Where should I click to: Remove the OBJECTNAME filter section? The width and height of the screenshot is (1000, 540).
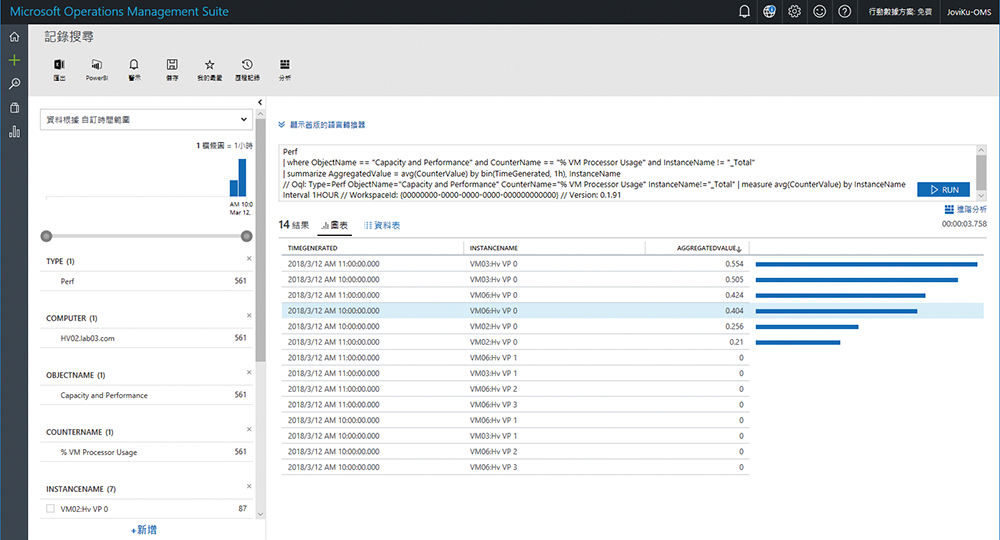(249, 372)
